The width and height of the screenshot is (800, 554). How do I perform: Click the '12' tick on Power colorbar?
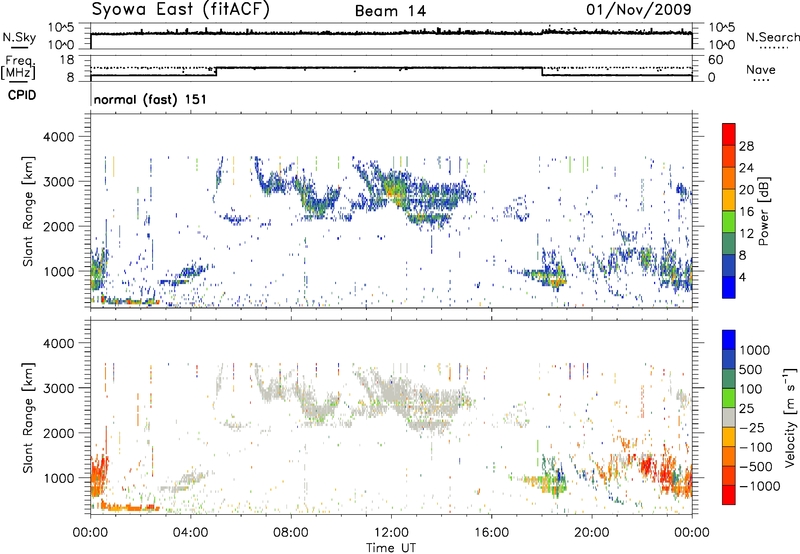[746, 234]
